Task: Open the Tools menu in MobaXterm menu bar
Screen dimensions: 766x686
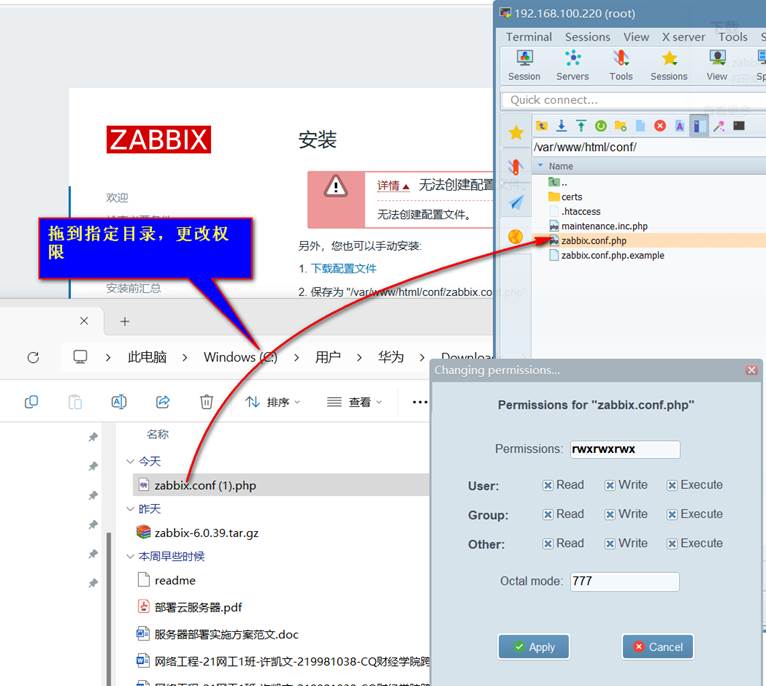Action: [733, 37]
